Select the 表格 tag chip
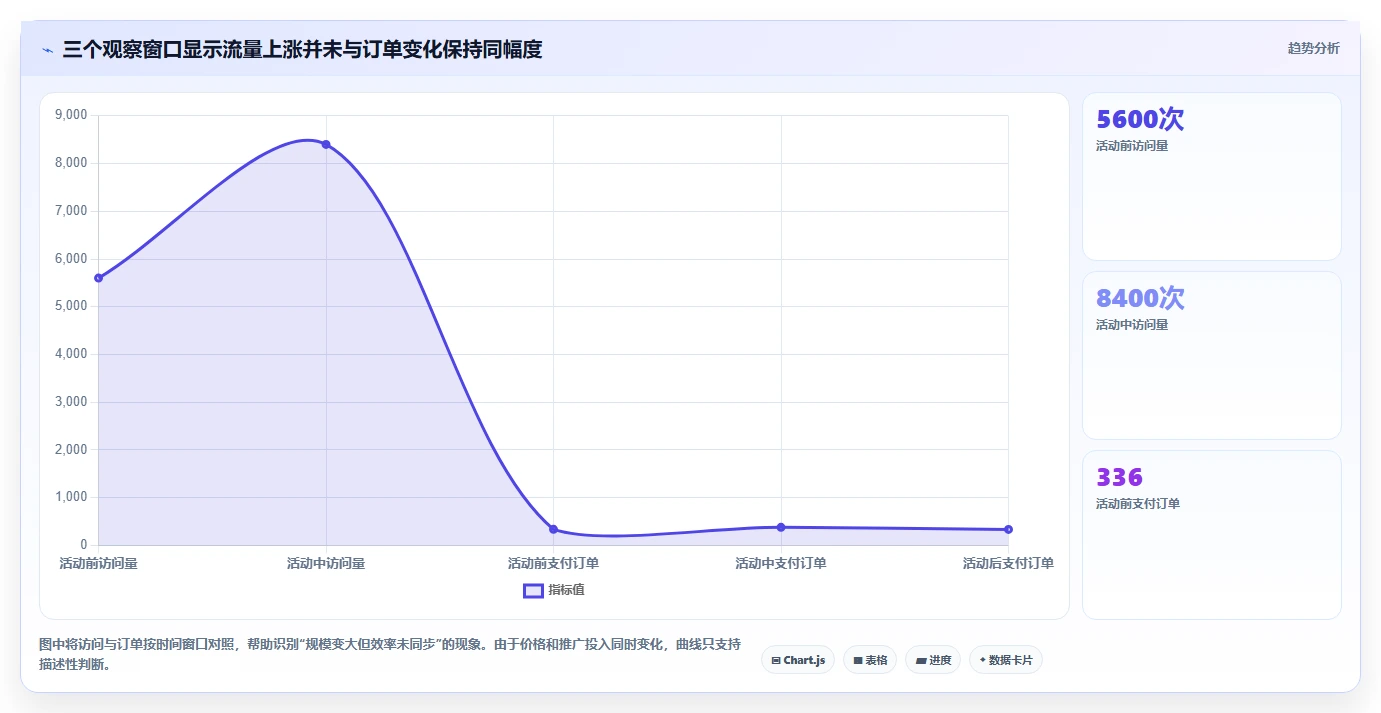This screenshot has height=713, width=1381. [869, 660]
